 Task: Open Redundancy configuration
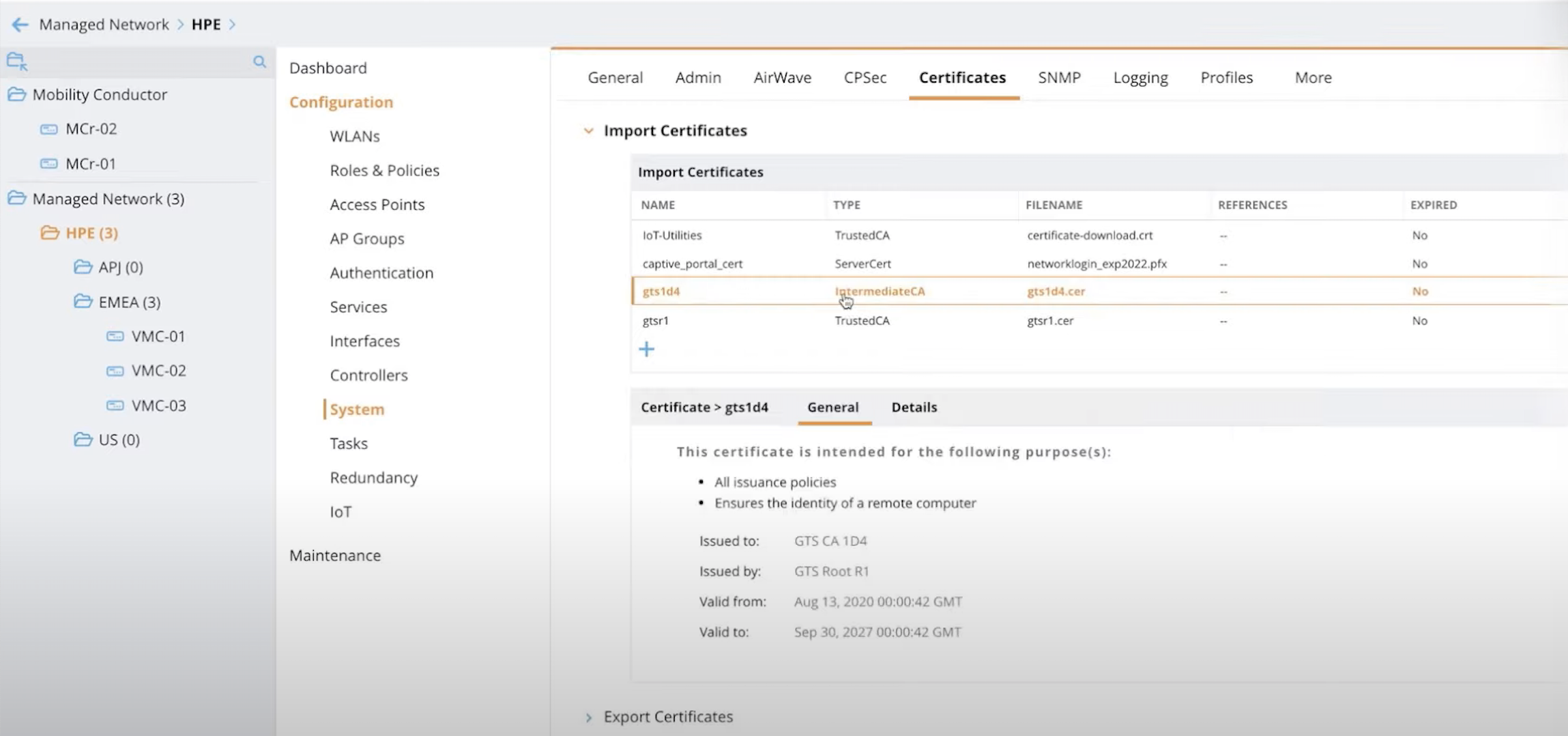tap(373, 478)
